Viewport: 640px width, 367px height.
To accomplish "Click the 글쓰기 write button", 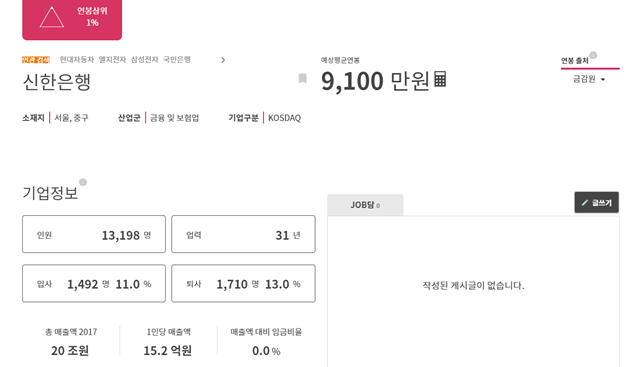I will click(597, 202).
